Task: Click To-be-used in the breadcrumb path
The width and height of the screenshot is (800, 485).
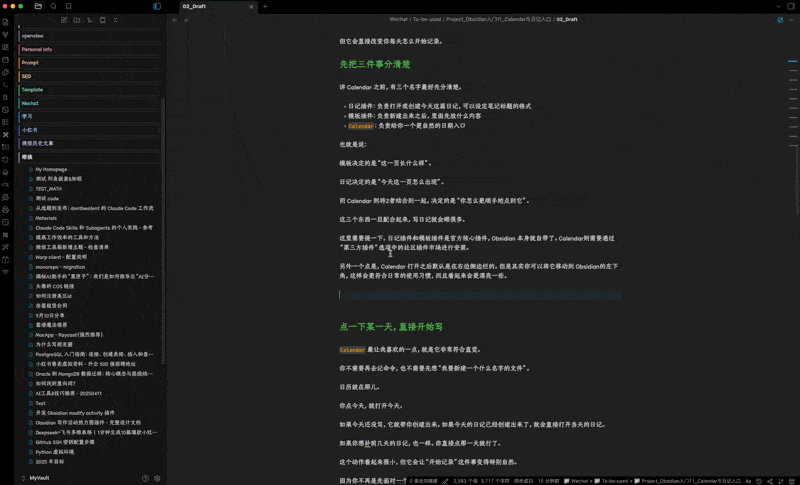Action: (x=427, y=19)
